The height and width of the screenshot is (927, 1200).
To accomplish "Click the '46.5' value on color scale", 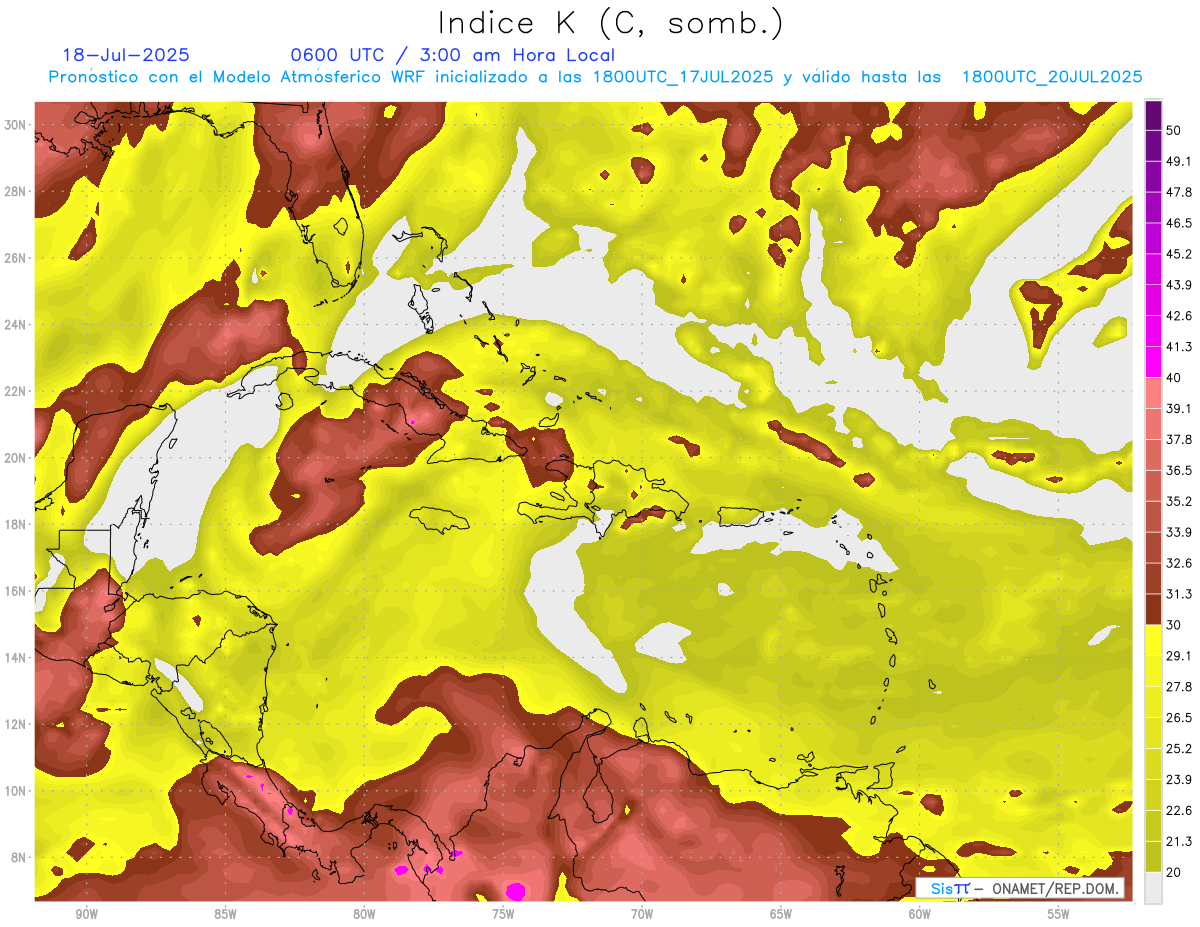I will point(1179,223).
